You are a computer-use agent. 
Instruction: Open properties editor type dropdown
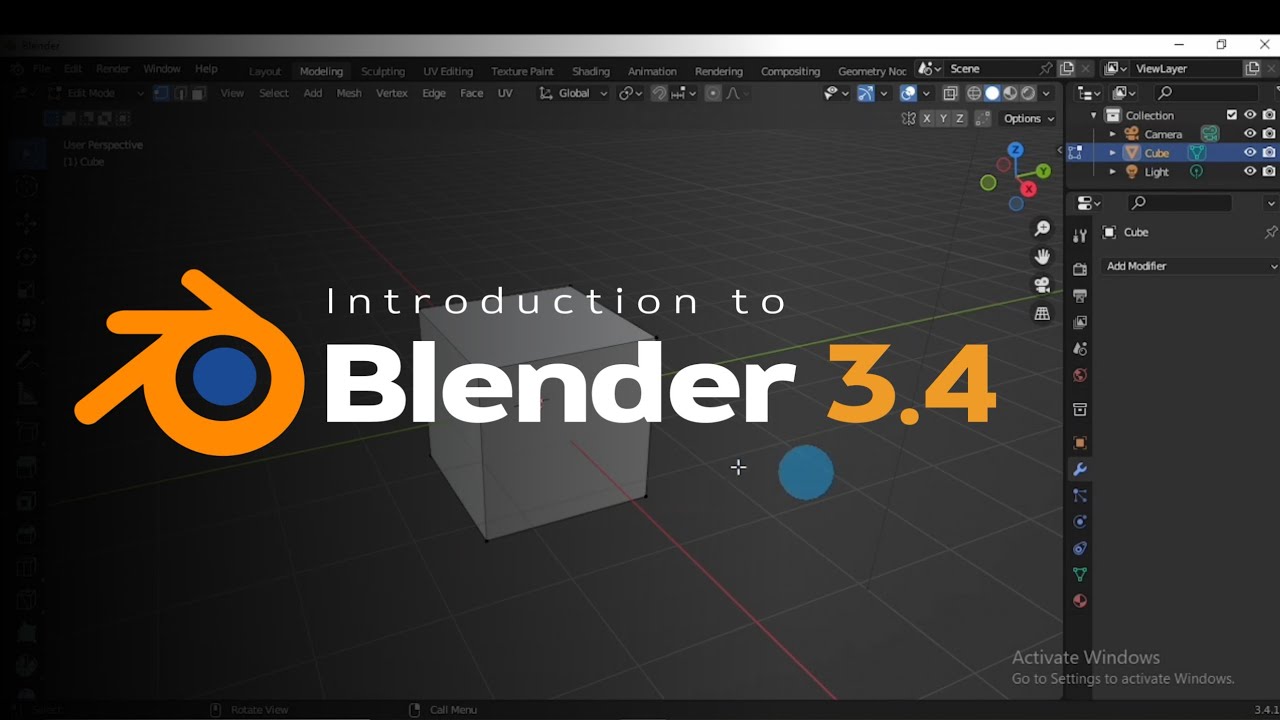[1088, 203]
